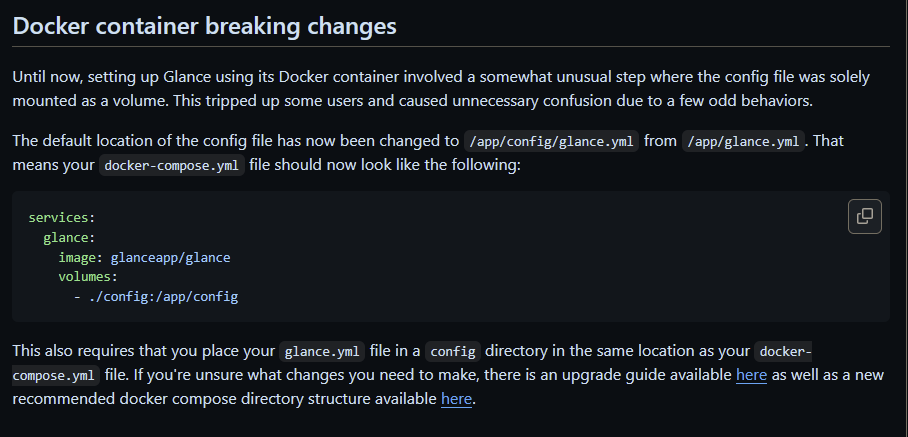The image size is (908, 437).
Task: Click the 'services:' line in code block
Action: pyautogui.click(x=61, y=218)
